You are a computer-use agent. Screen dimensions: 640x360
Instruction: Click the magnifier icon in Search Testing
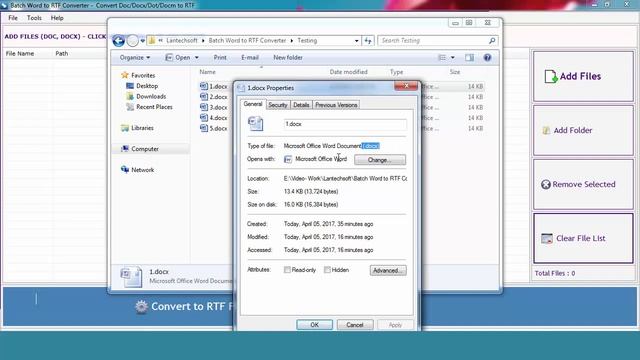click(492, 41)
